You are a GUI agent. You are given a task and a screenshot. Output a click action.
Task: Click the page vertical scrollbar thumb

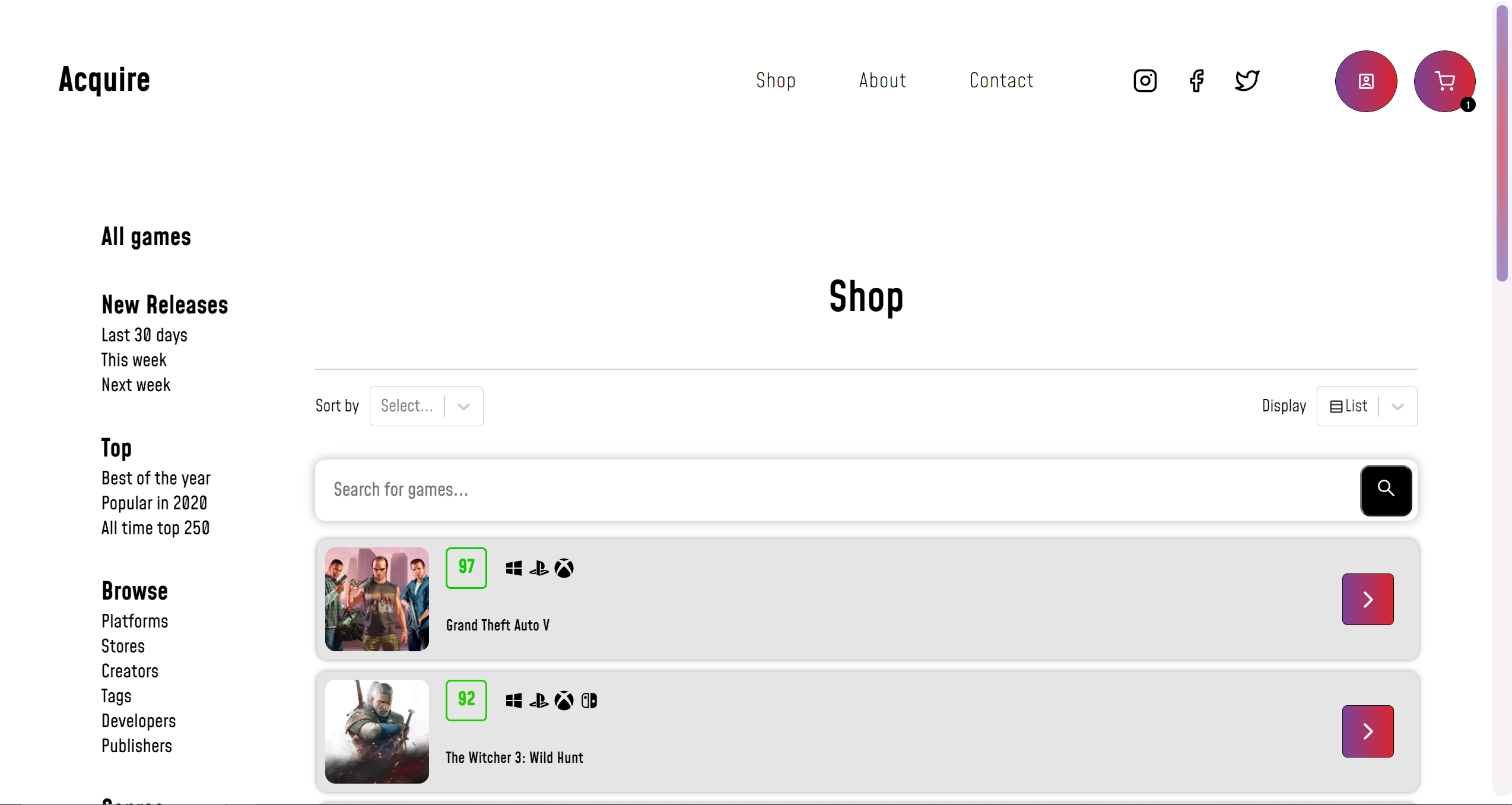[1502, 142]
